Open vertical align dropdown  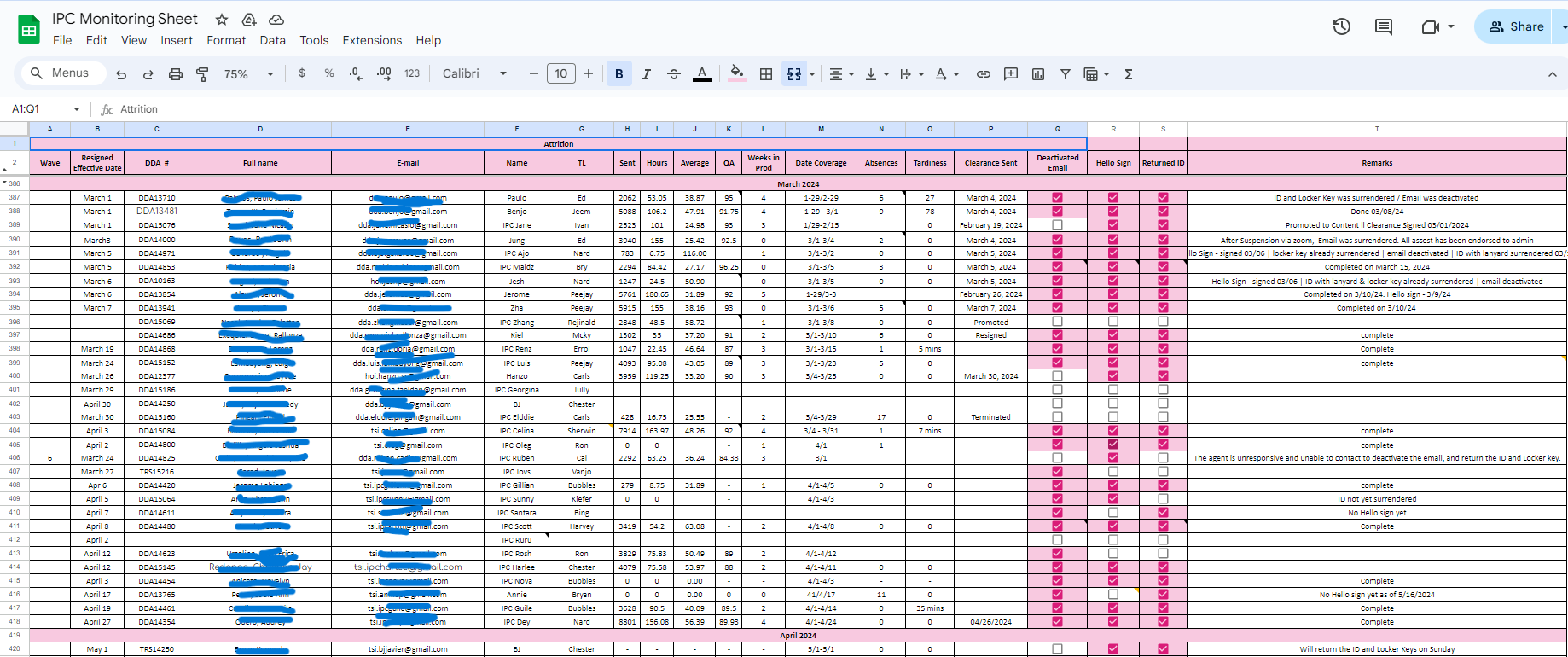(876, 74)
